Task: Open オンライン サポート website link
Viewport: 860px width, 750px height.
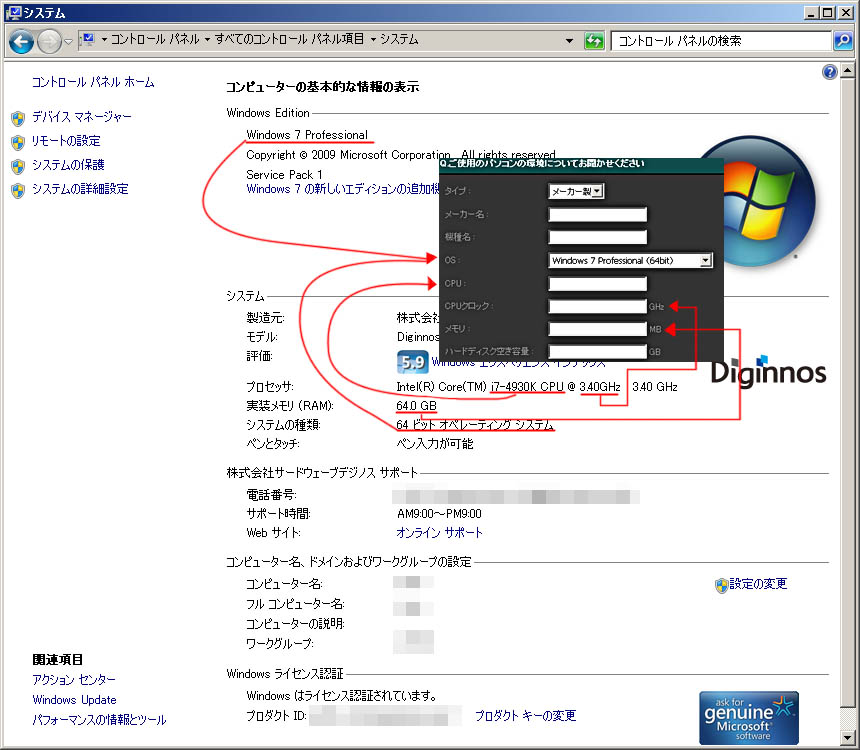Action: pos(439,533)
